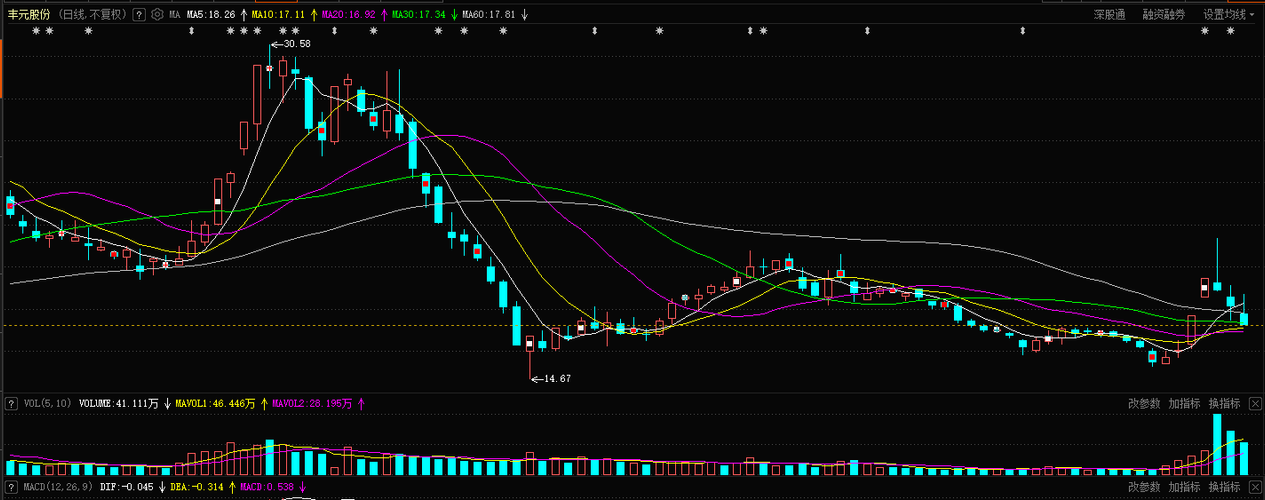This screenshot has height=500, width=1265.
Task: Click the 30.58 high price label
Action: (296, 44)
